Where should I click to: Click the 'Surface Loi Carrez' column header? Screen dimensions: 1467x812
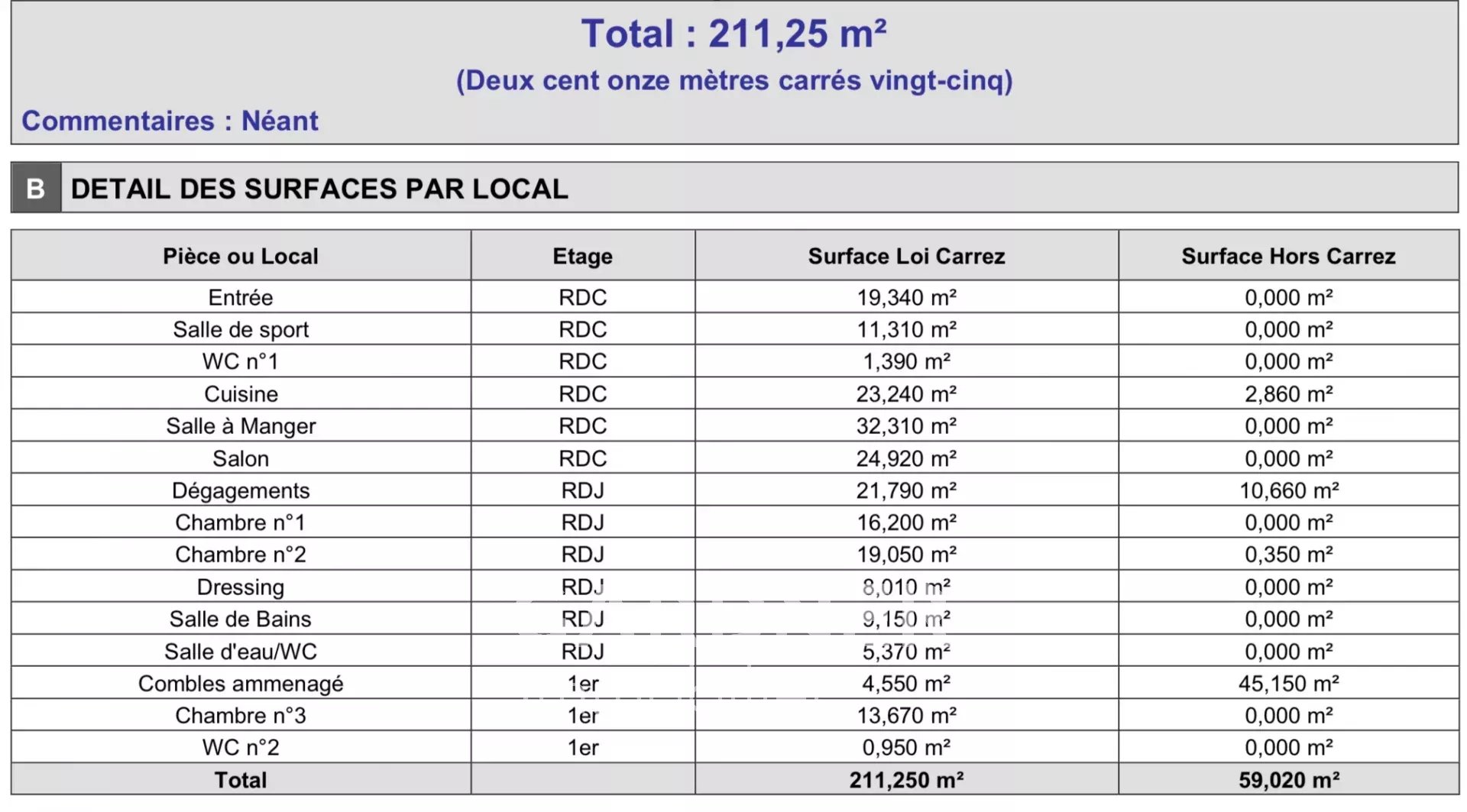[906, 256]
